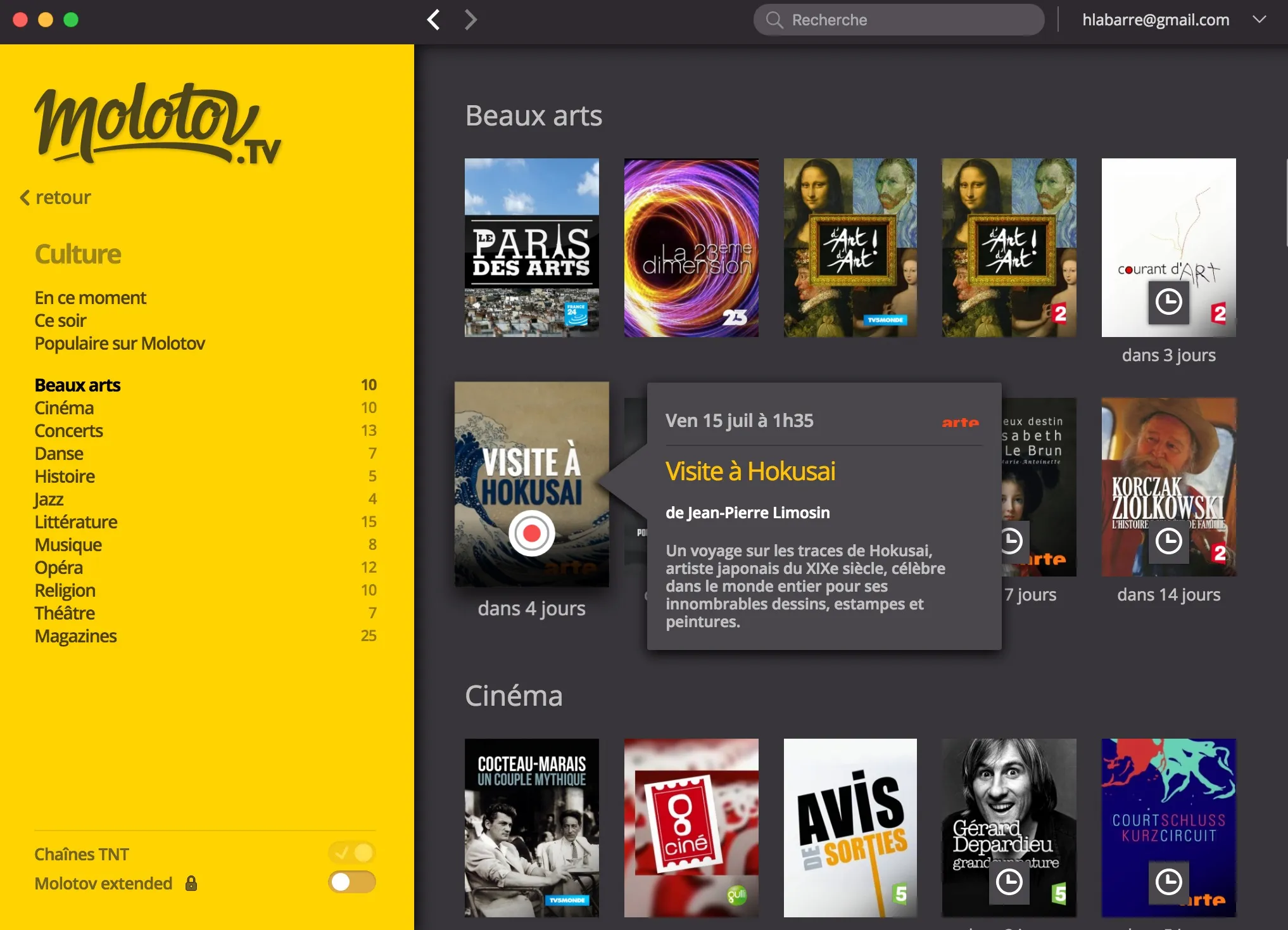The image size is (1288, 930).
Task: Click the lock icon next to Molotov extended
Action: pos(191,883)
